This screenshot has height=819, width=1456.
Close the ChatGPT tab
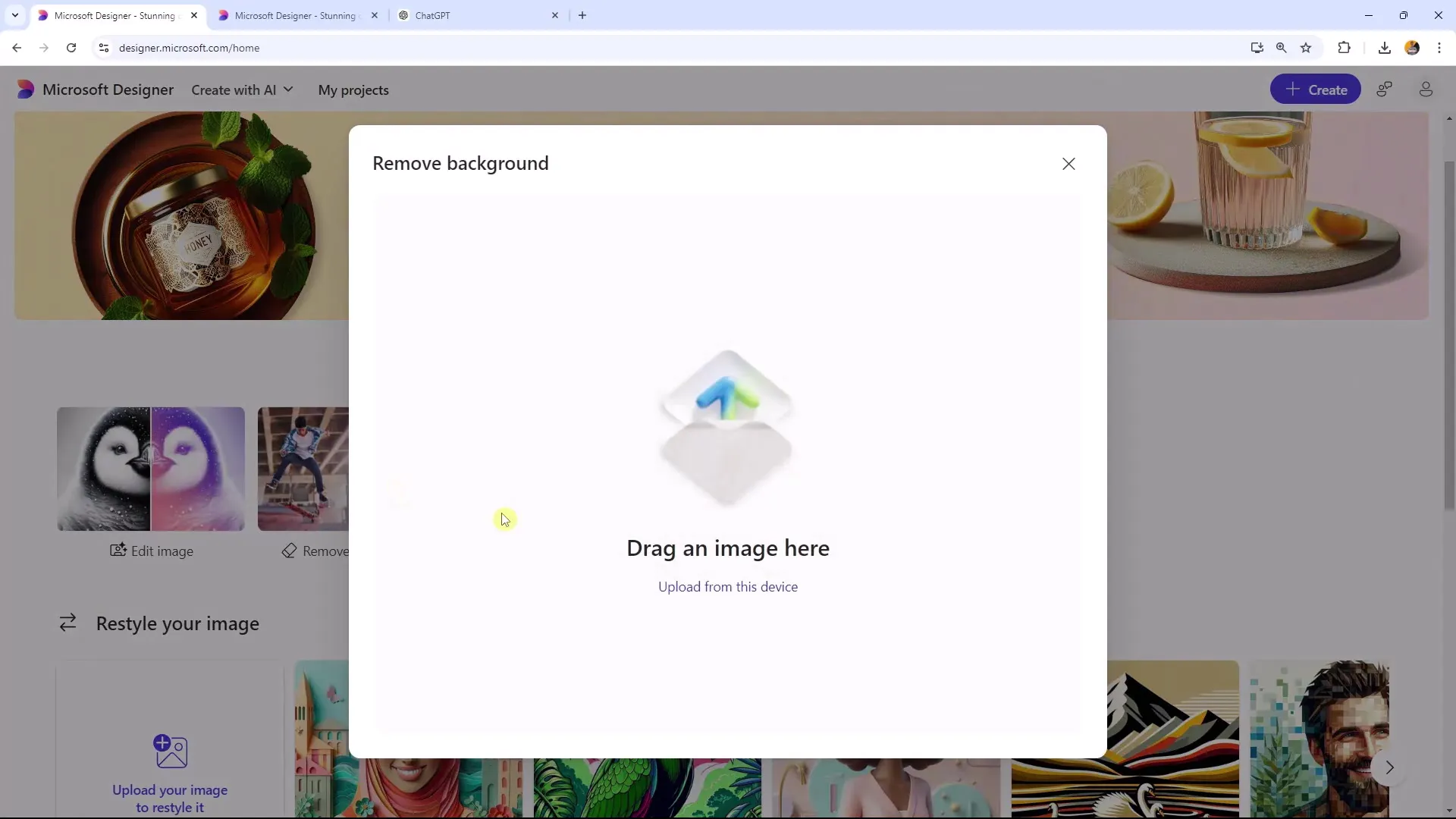click(x=554, y=15)
